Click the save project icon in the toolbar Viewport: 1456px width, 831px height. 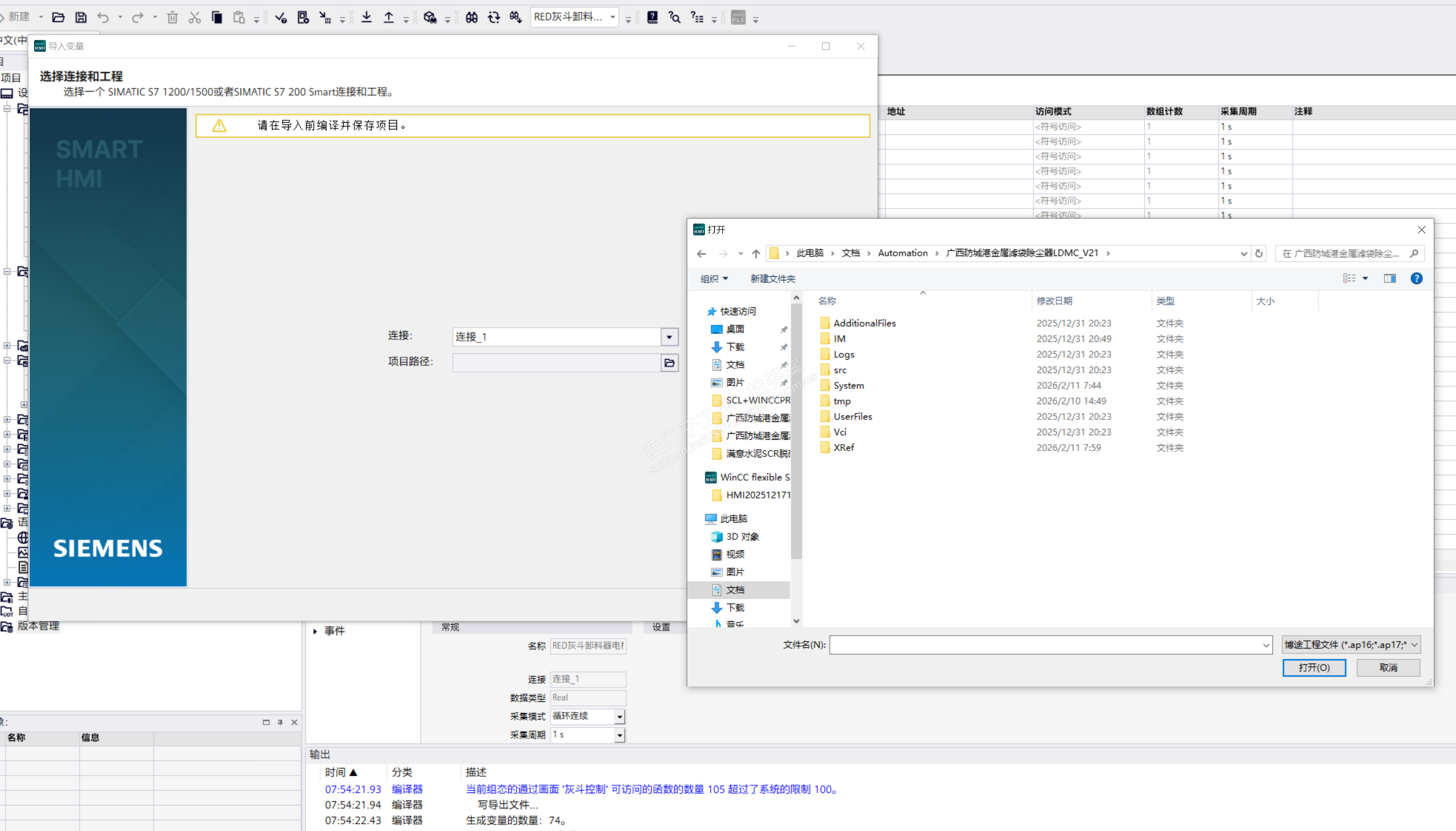[x=80, y=18]
